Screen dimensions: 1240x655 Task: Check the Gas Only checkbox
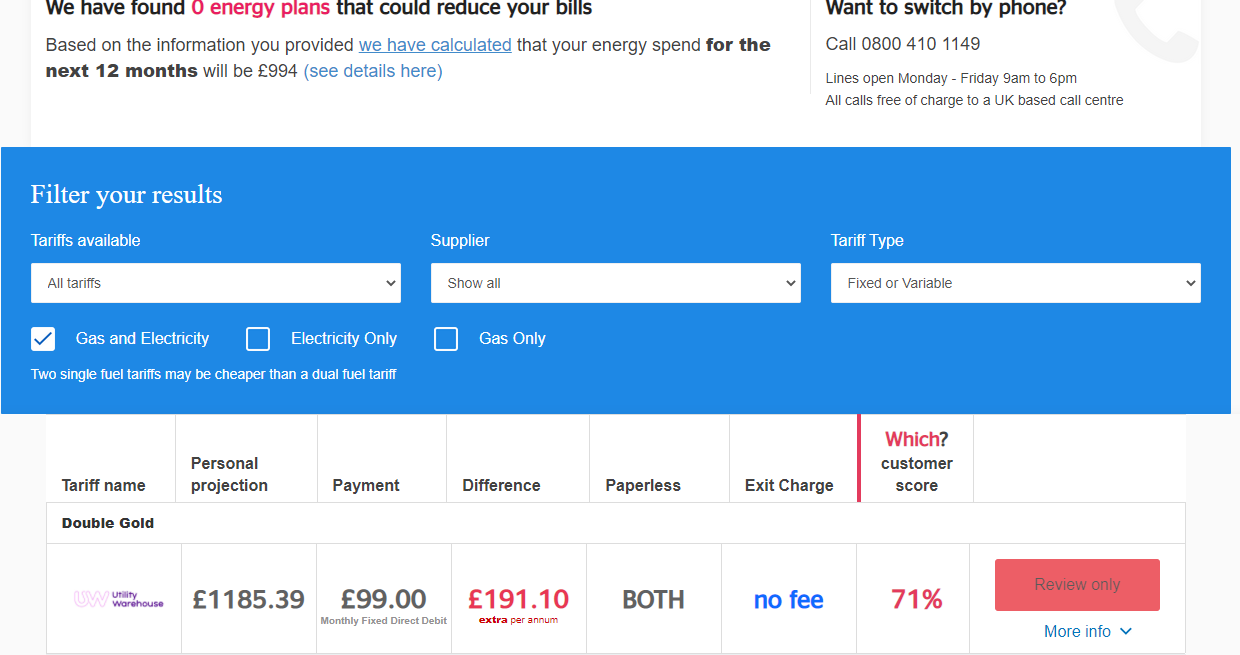(446, 339)
